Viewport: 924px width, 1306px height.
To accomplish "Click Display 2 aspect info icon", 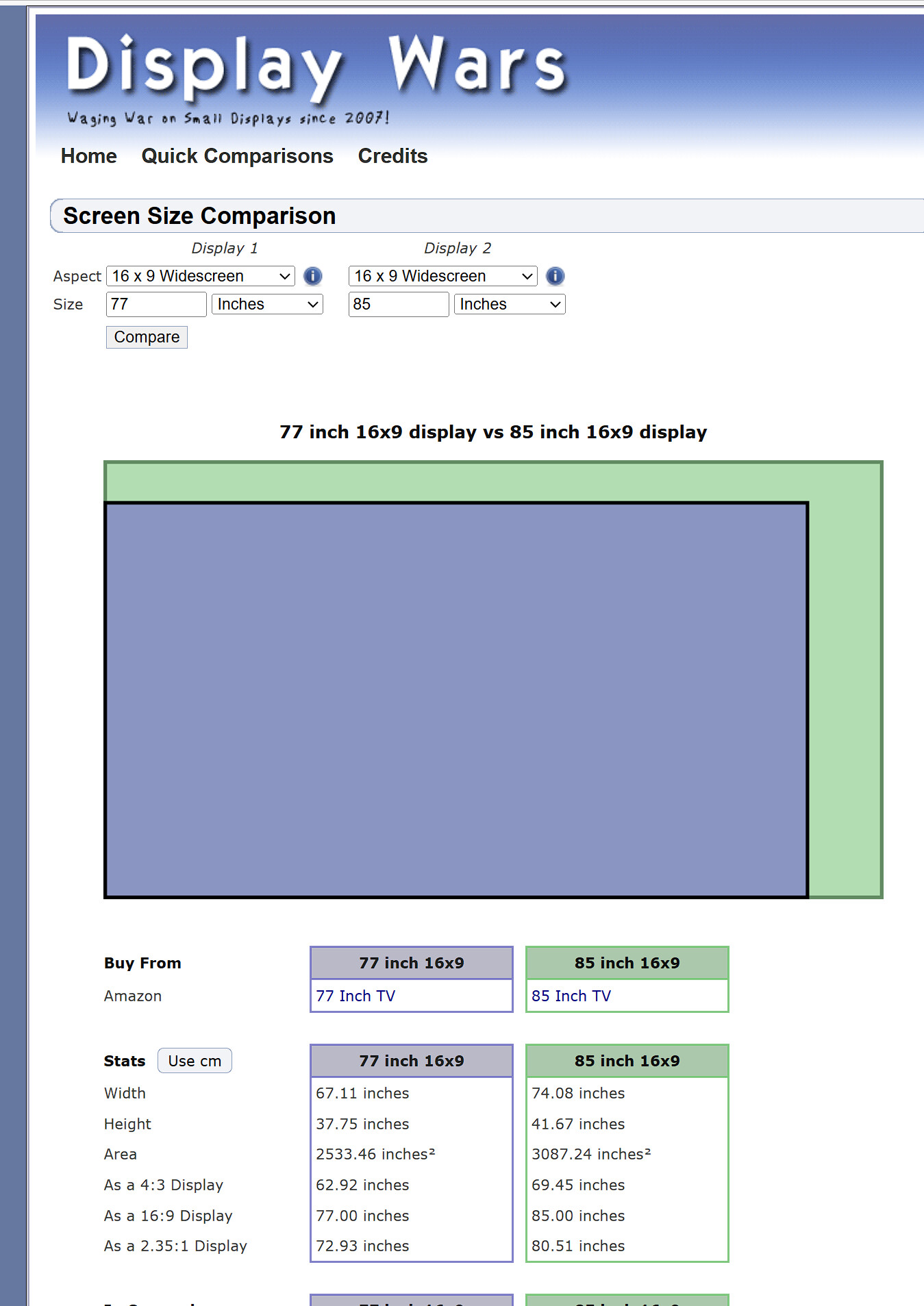I will (555, 276).
